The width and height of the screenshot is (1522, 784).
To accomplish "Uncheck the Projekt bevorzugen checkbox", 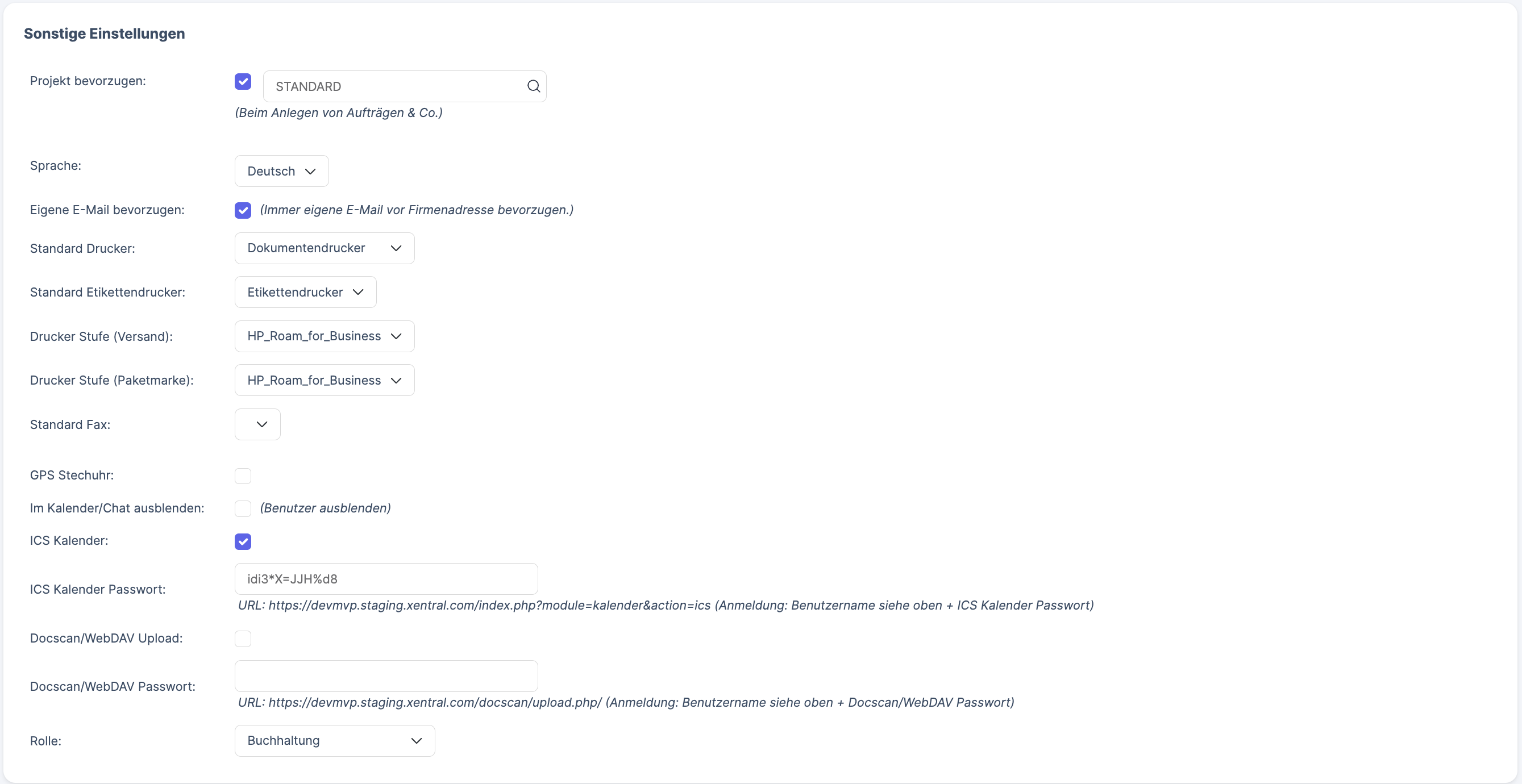I will click(x=243, y=82).
